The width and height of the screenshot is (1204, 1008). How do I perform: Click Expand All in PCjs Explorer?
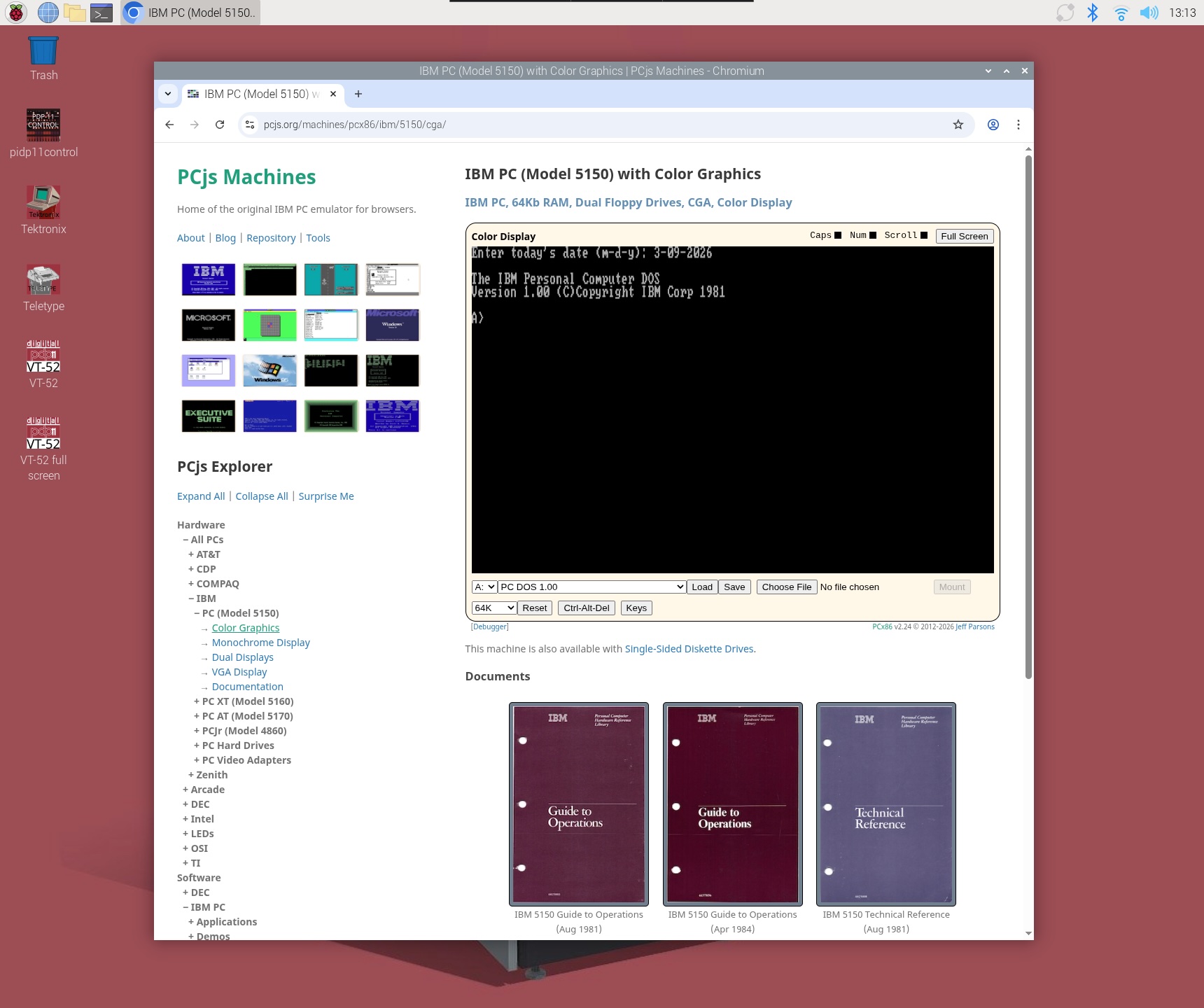(x=201, y=496)
